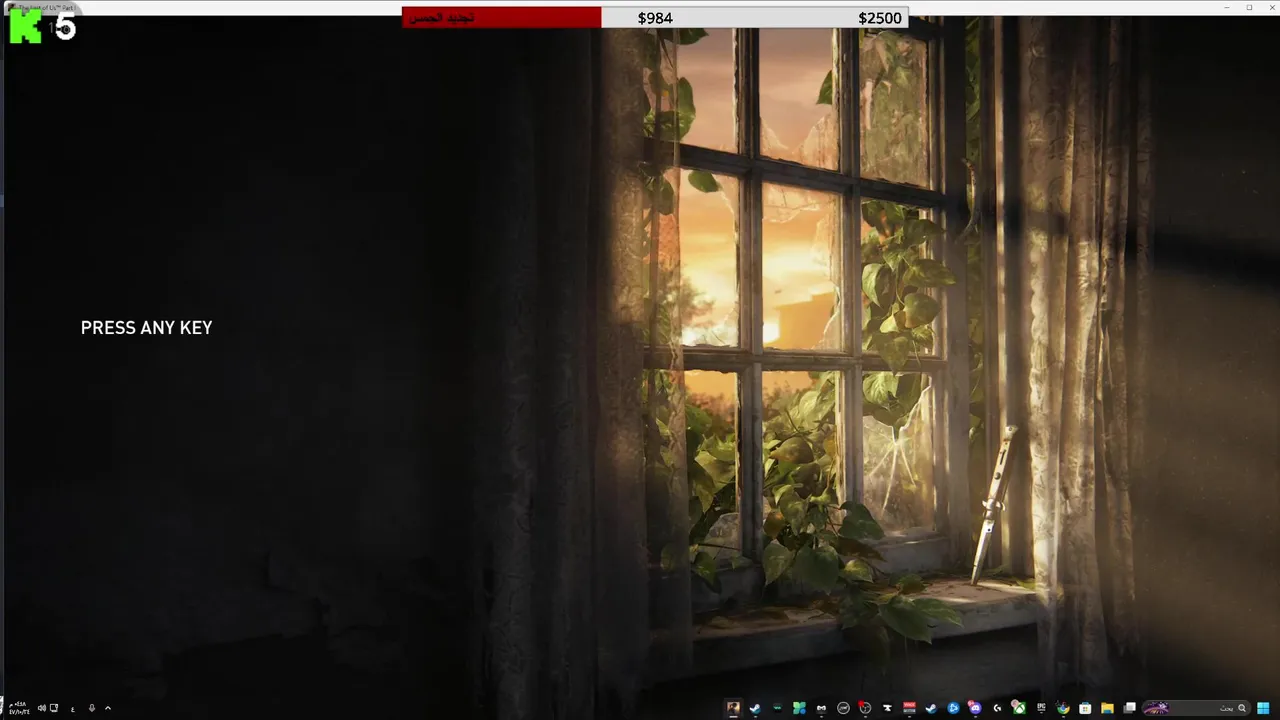1280x720 pixels.
Task: Click the taskbar search box
Action: coord(1196,708)
